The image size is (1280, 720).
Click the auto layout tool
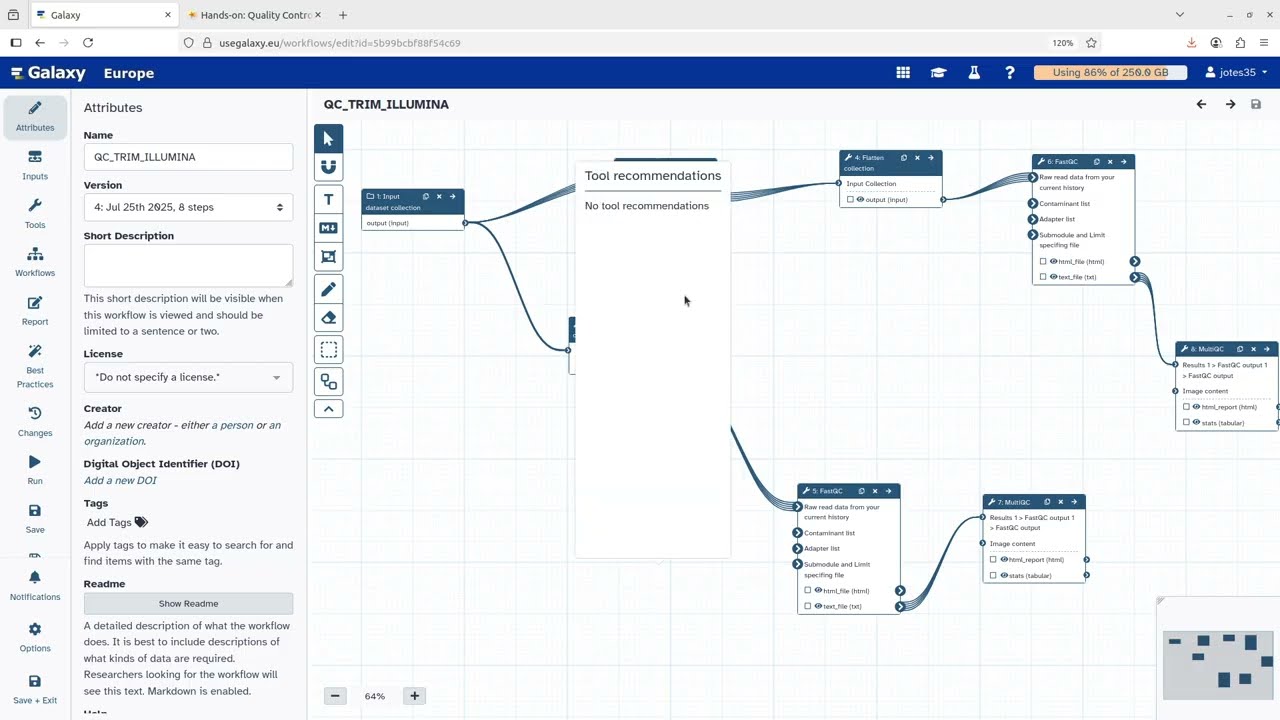328,381
